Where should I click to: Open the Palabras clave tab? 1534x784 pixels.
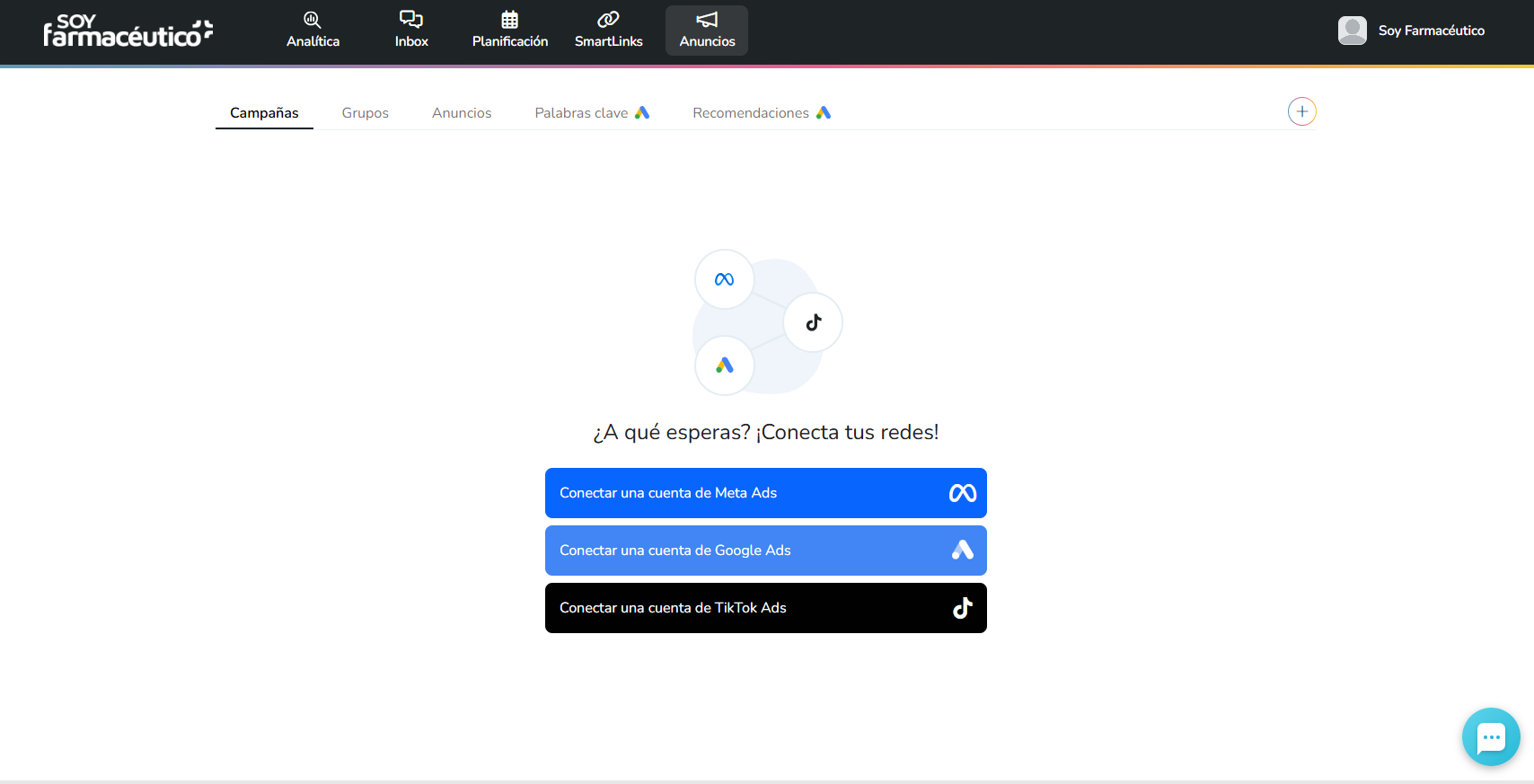coord(592,113)
